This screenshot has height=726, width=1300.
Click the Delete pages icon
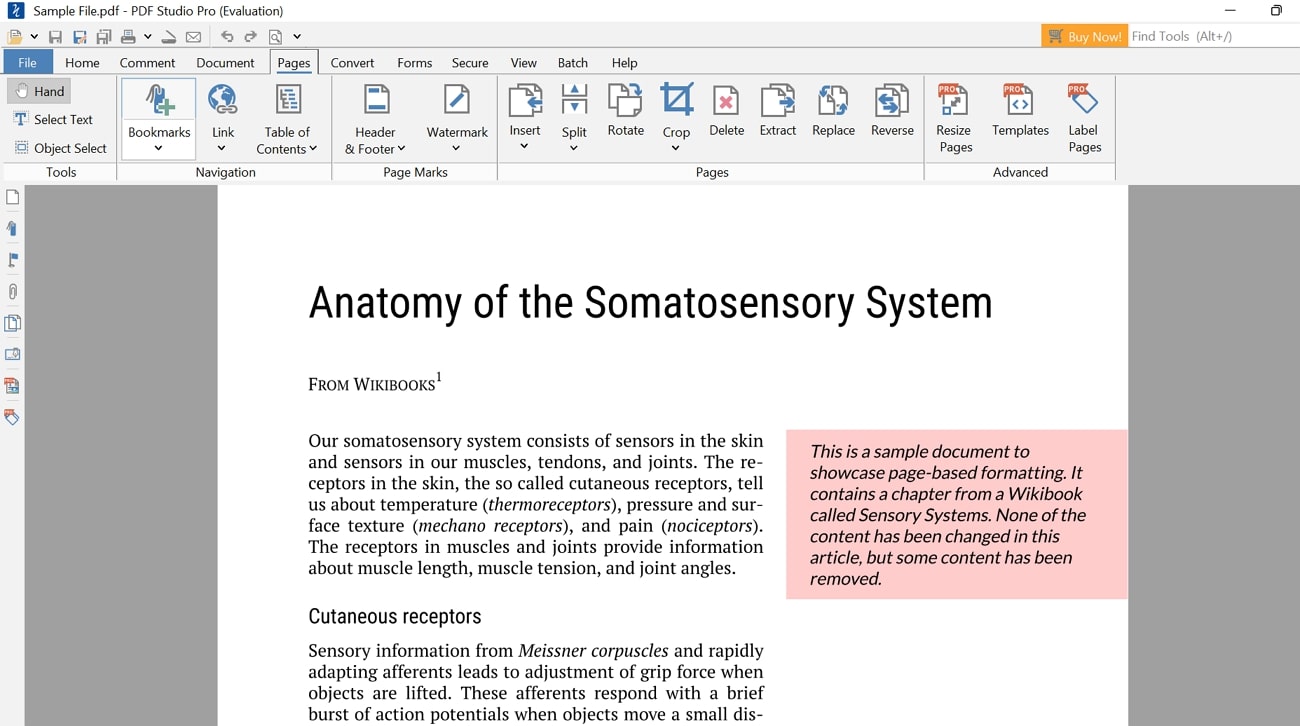pos(726,100)
